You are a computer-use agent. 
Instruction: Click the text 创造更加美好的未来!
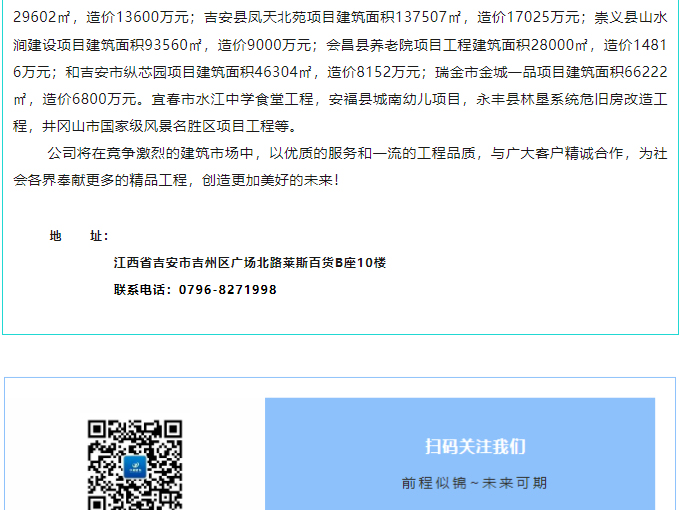(x=270, y=180)
